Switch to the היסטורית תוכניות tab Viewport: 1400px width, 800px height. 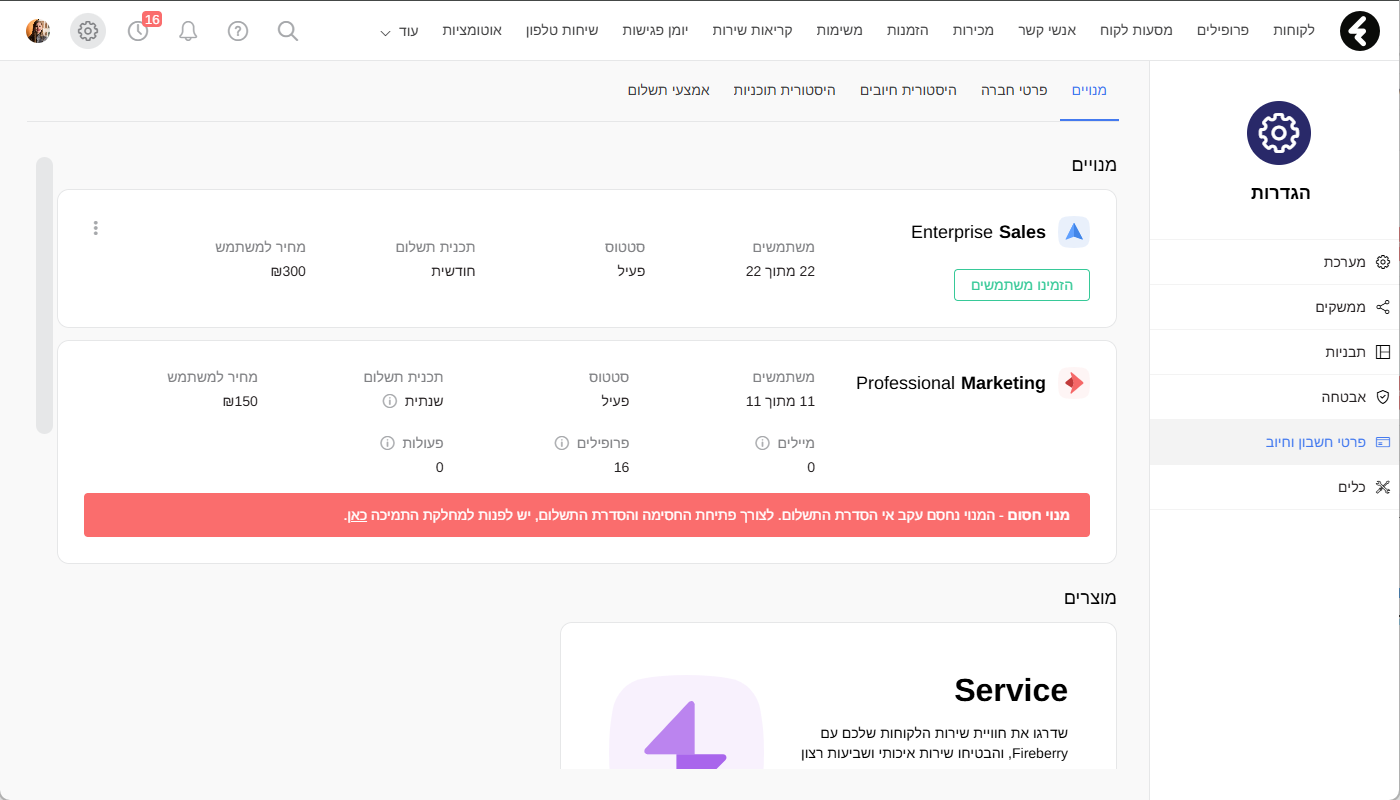784,90
